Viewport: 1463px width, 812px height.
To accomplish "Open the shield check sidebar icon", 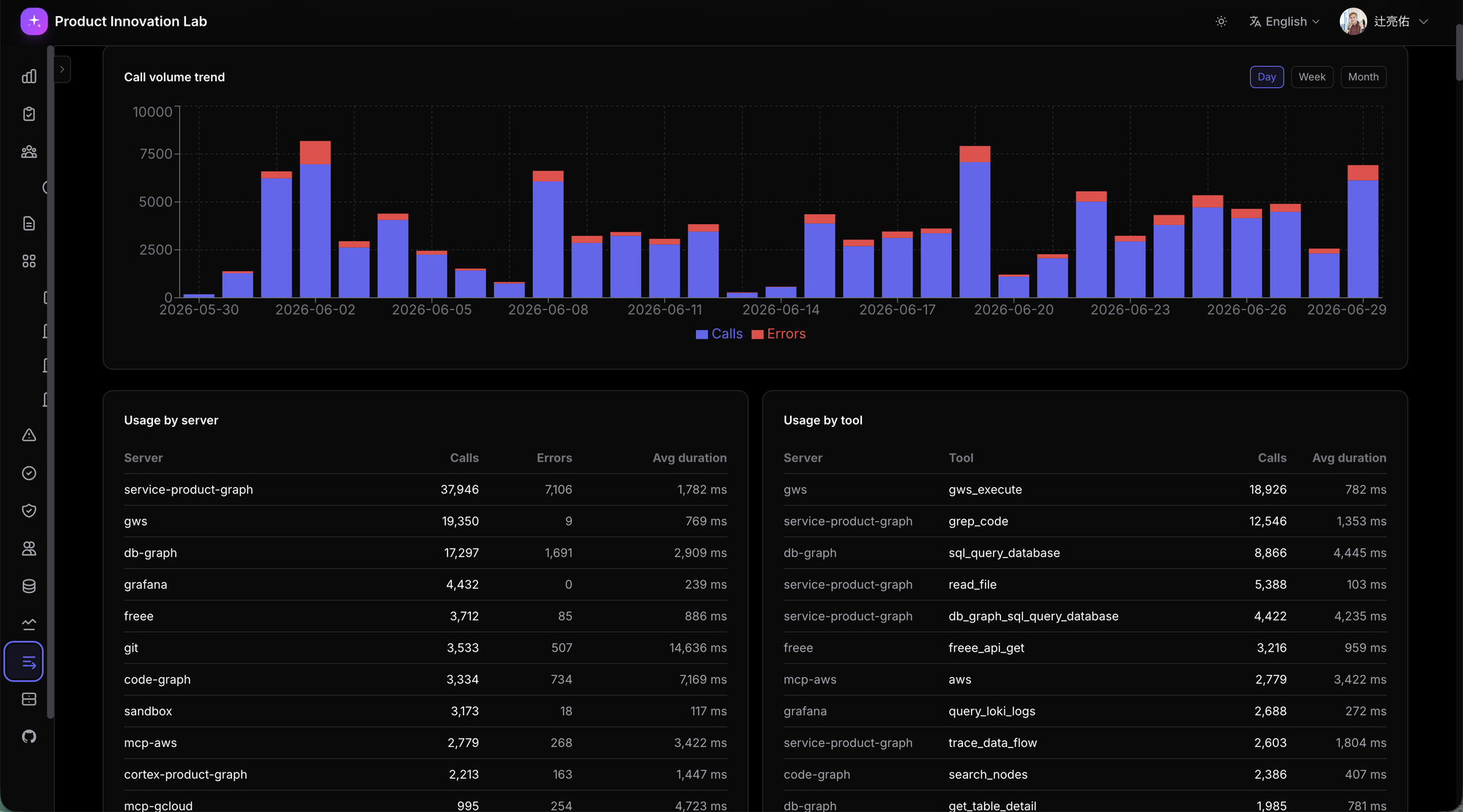I will coord(29,510).
